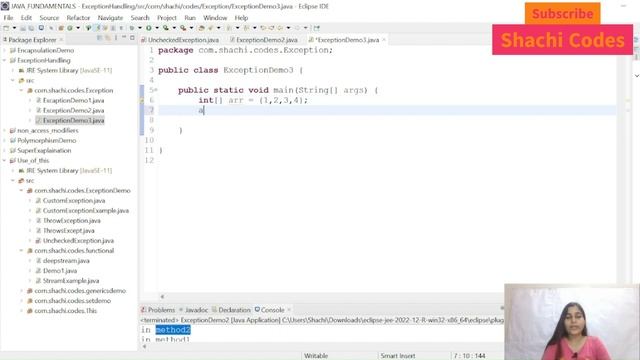Open the Navigate menu

click(x=110, y=18)
